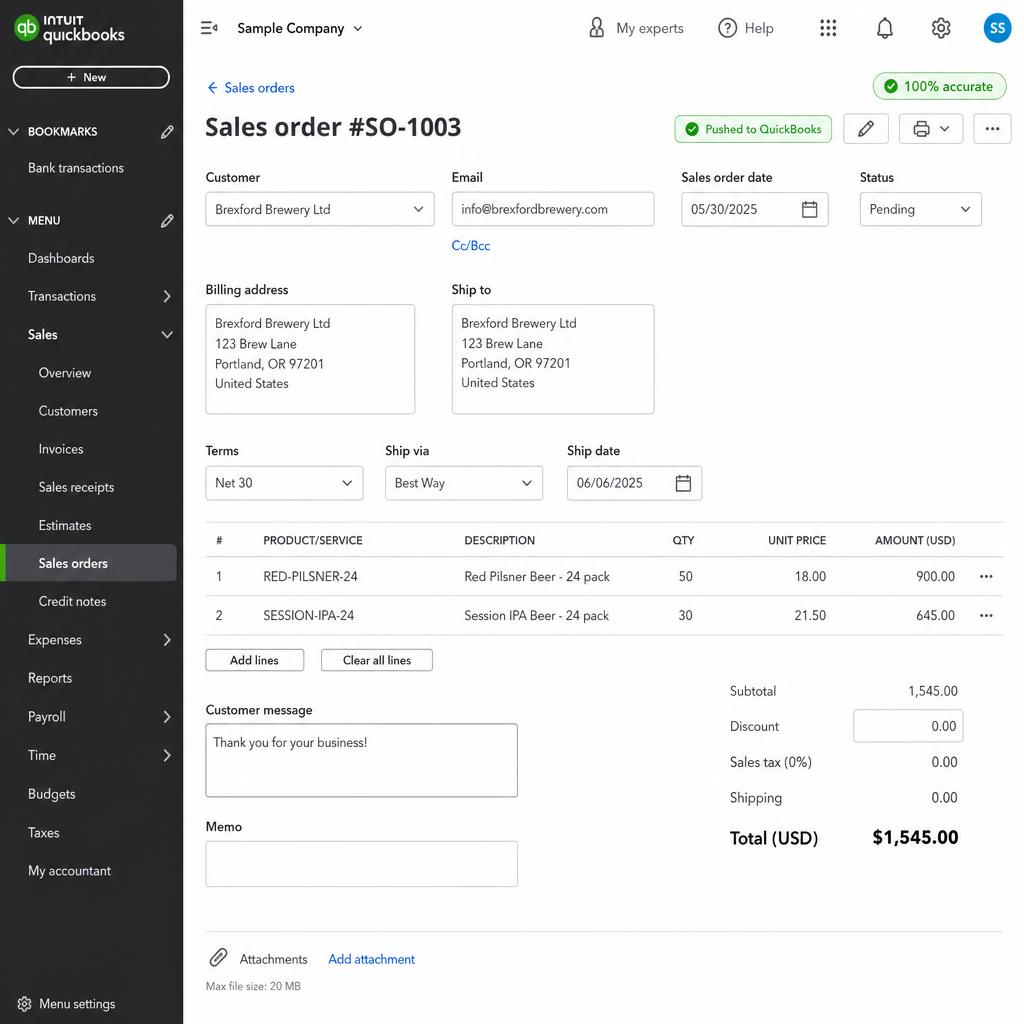This screenshot has height=1024, width=1024.
Task: Open the Terms Net 30 dropdown
Action: click(x=284, y=483)
